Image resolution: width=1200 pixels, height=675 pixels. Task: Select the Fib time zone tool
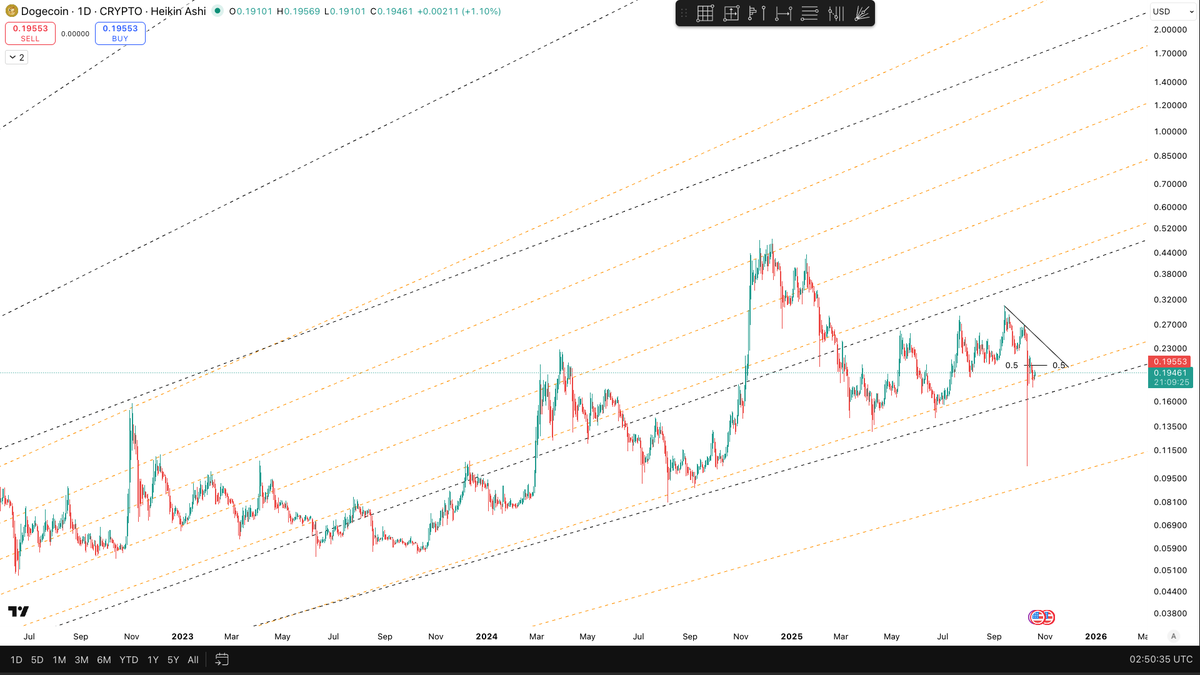coord(837,13)
